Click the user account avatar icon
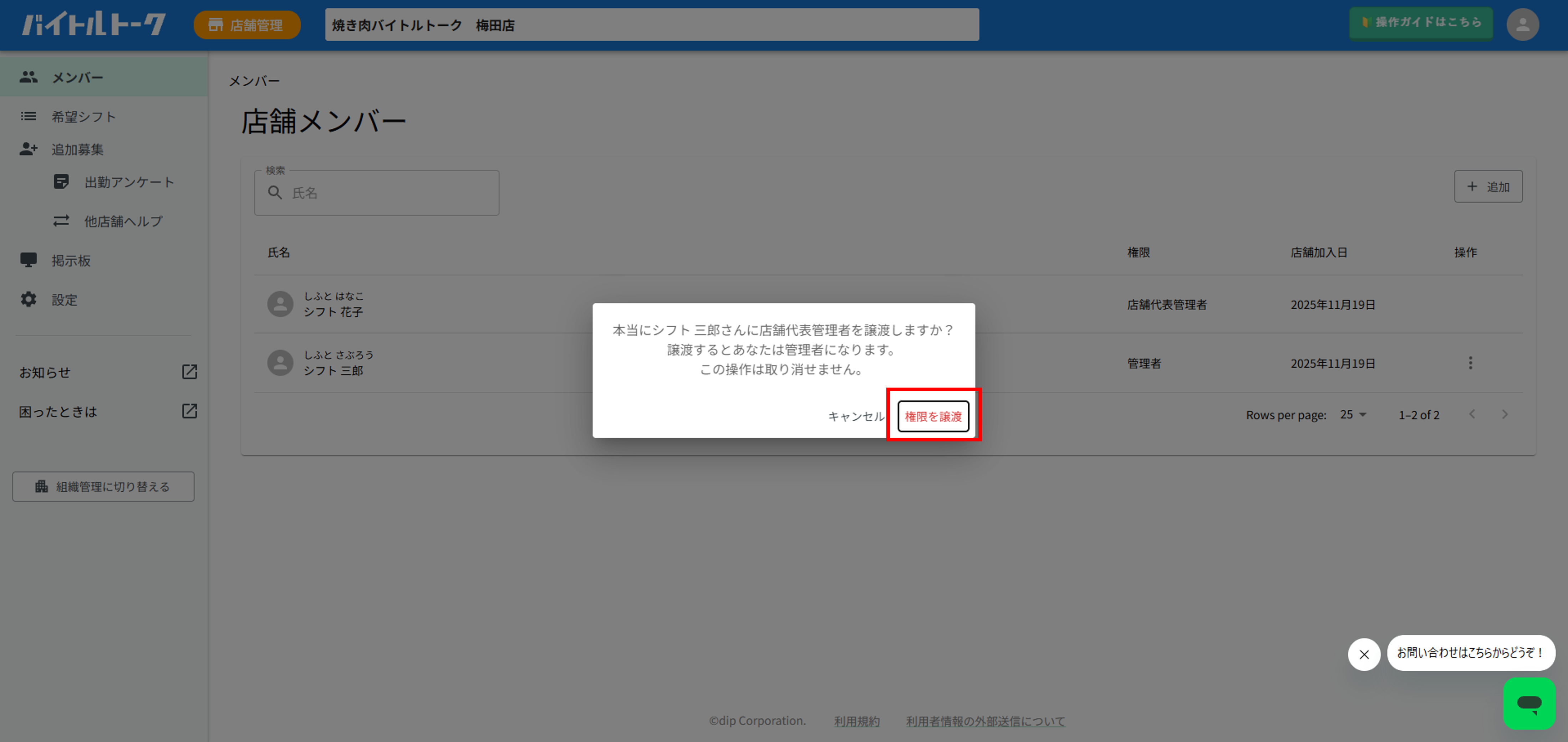Viewport: 1568px width, 742px height. pyautogui.click(x=1522, y=25)
